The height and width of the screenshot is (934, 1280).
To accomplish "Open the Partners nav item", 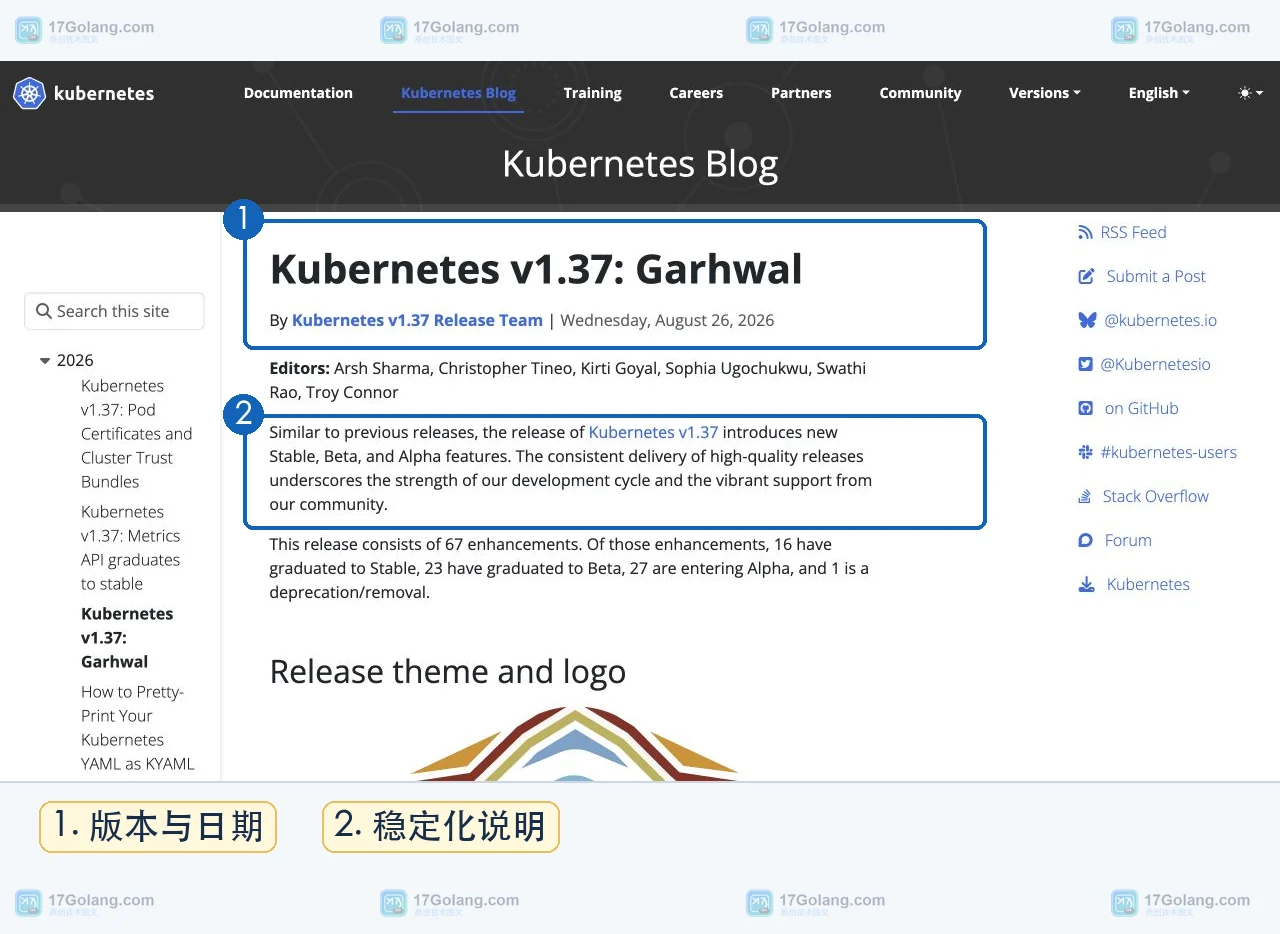I will [801, 93].
